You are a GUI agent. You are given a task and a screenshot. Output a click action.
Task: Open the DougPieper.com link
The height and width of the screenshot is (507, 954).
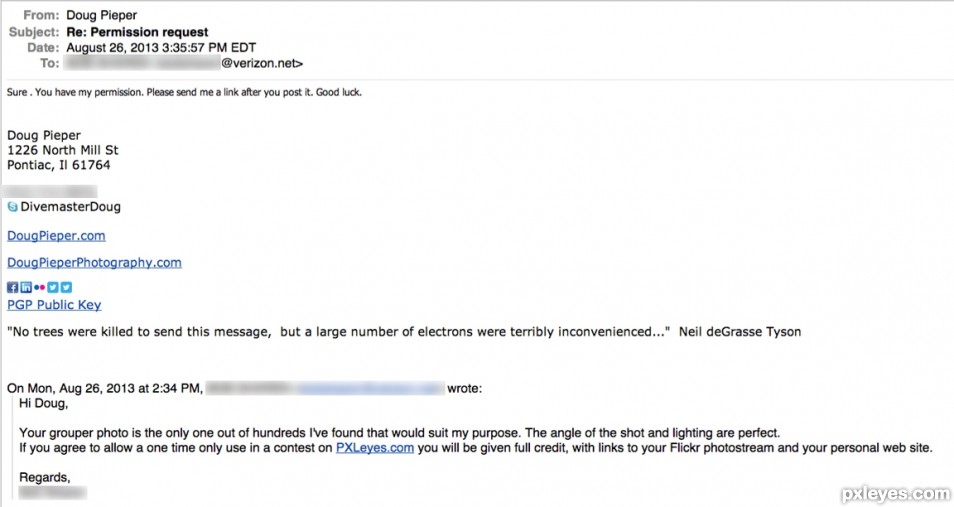pyautogui.click(x=56, y=236)
